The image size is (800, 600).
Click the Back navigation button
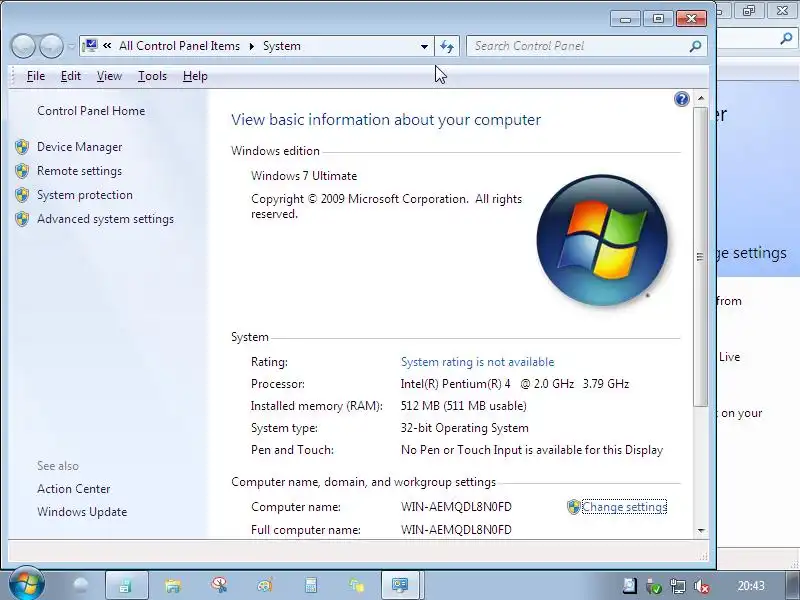[23, 46]
